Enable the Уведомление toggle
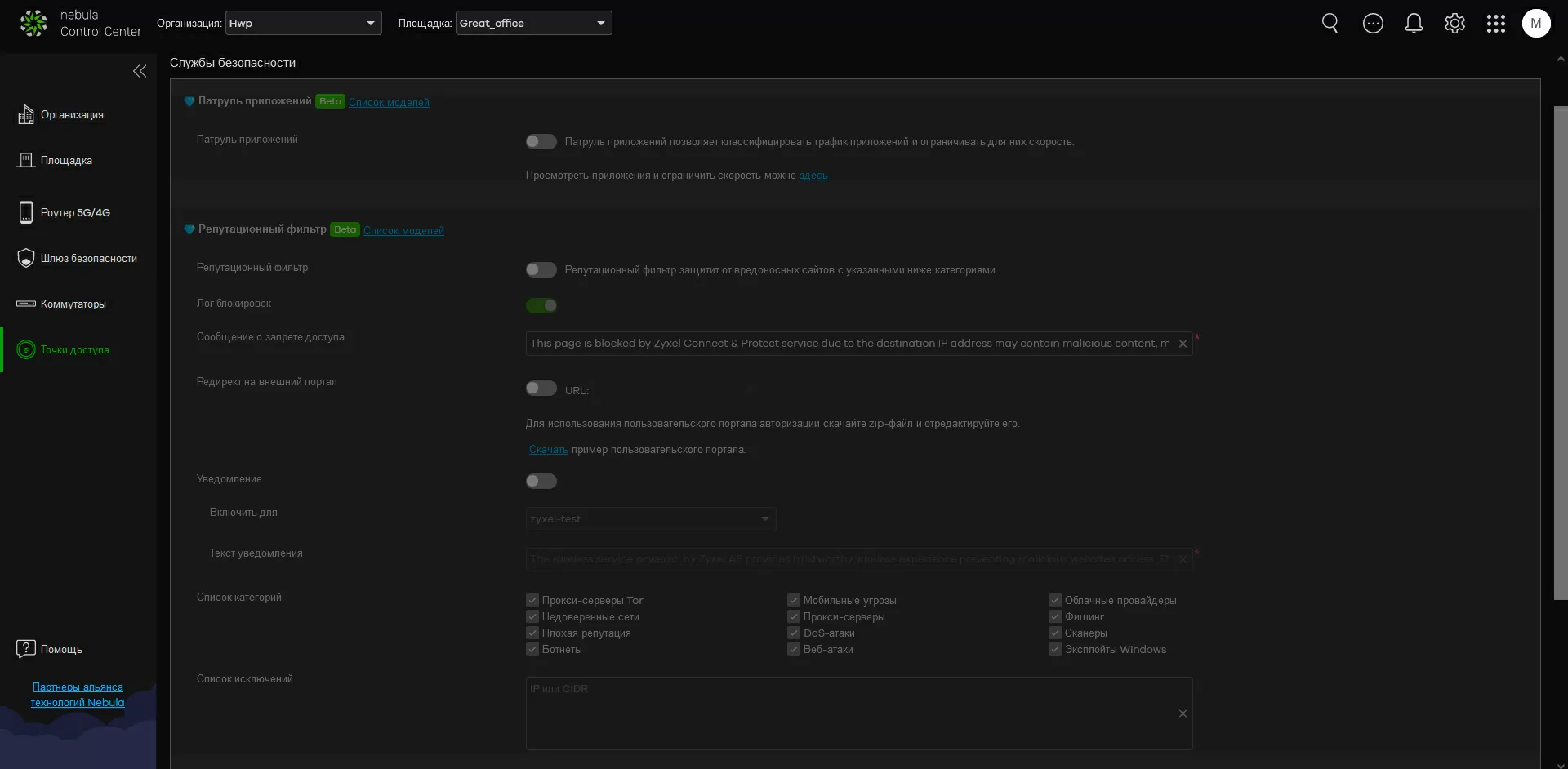Viewport: 1568px width, 769px height. click(x=541, y=481)
